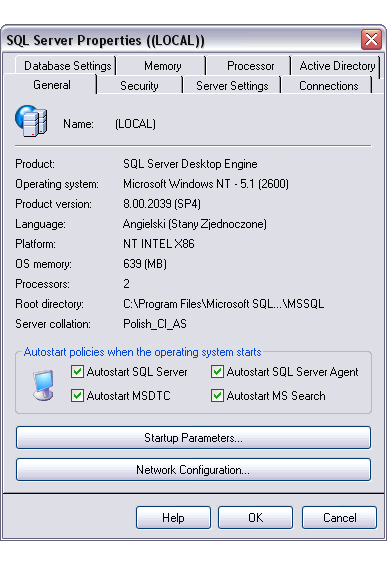Click the Help button
This screenshot has height=564, width=387.
(x=173, y=518)
